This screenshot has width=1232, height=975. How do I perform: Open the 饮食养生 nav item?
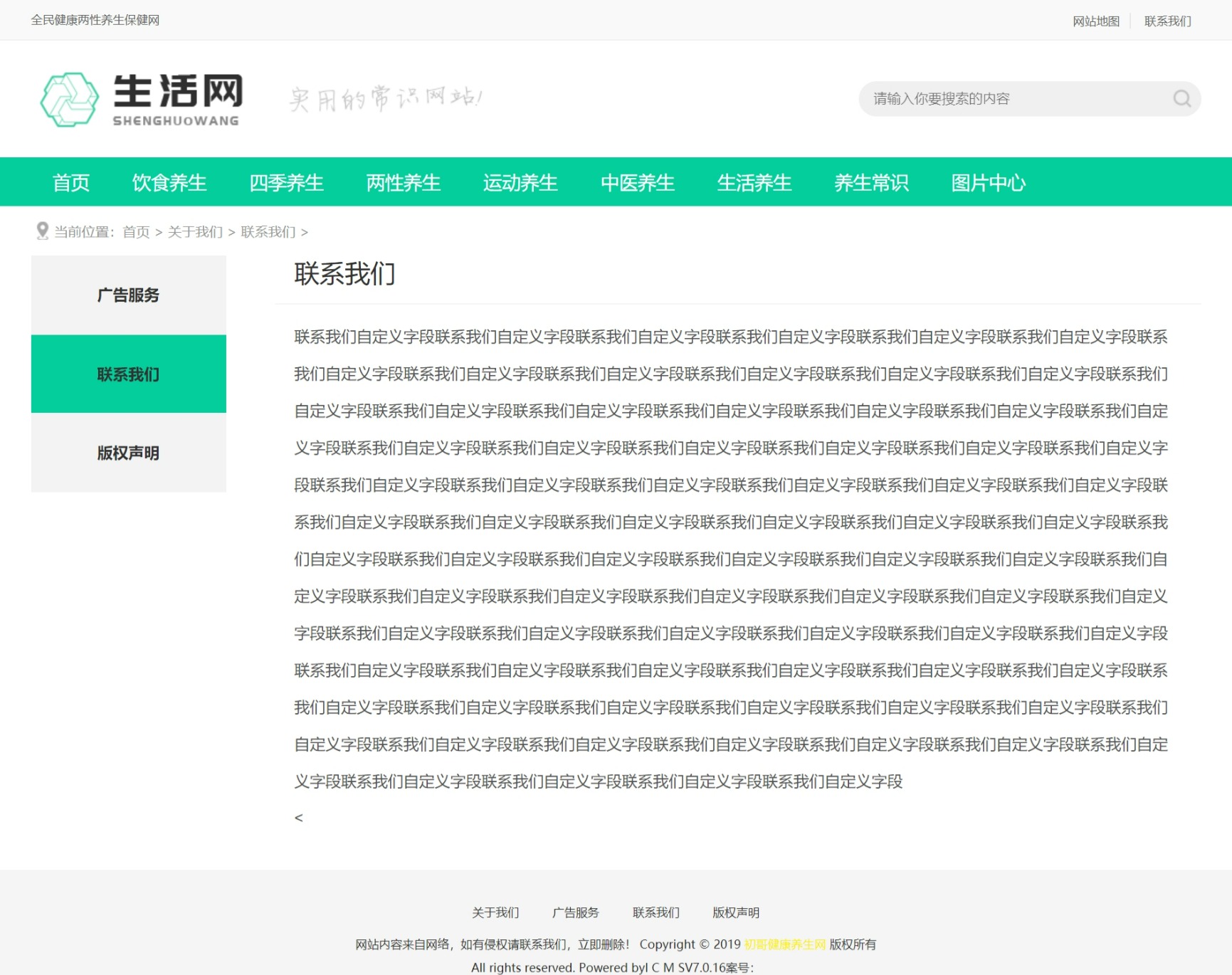click(169, 183)
